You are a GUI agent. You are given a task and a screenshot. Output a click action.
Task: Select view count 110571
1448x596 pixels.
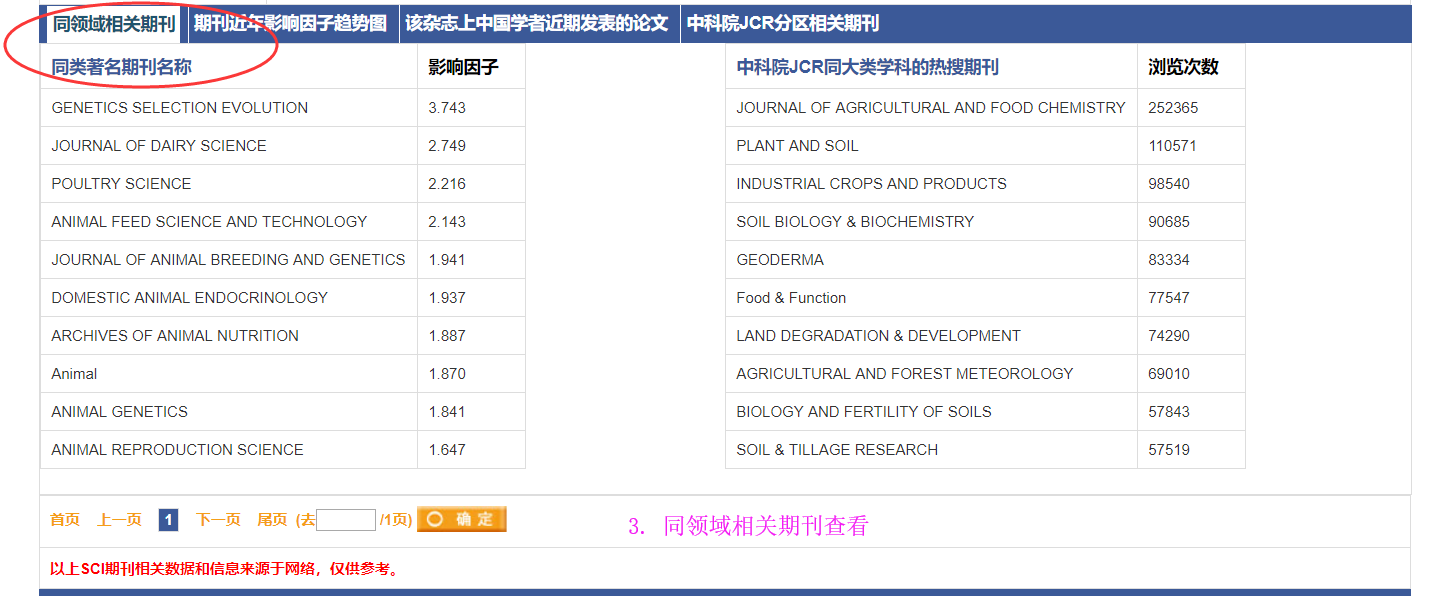pos(1173,146)
